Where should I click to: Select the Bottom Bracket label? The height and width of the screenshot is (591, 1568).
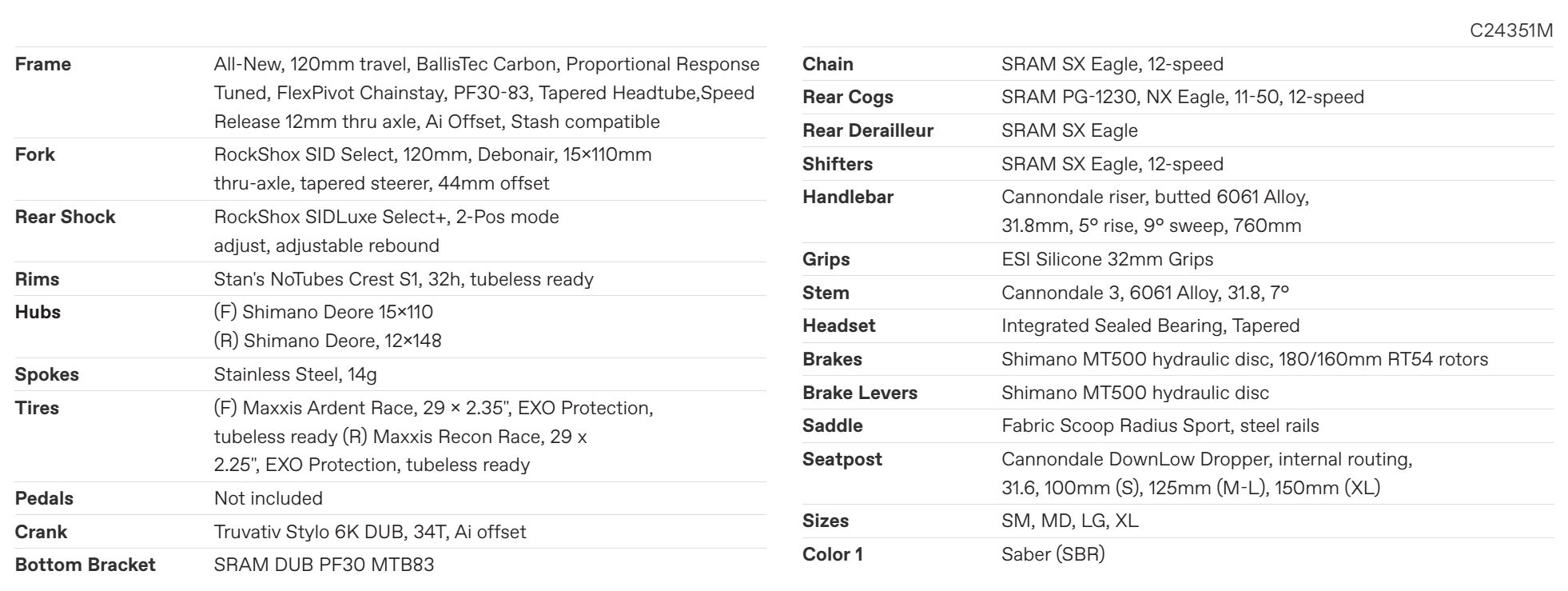point(86,565)
